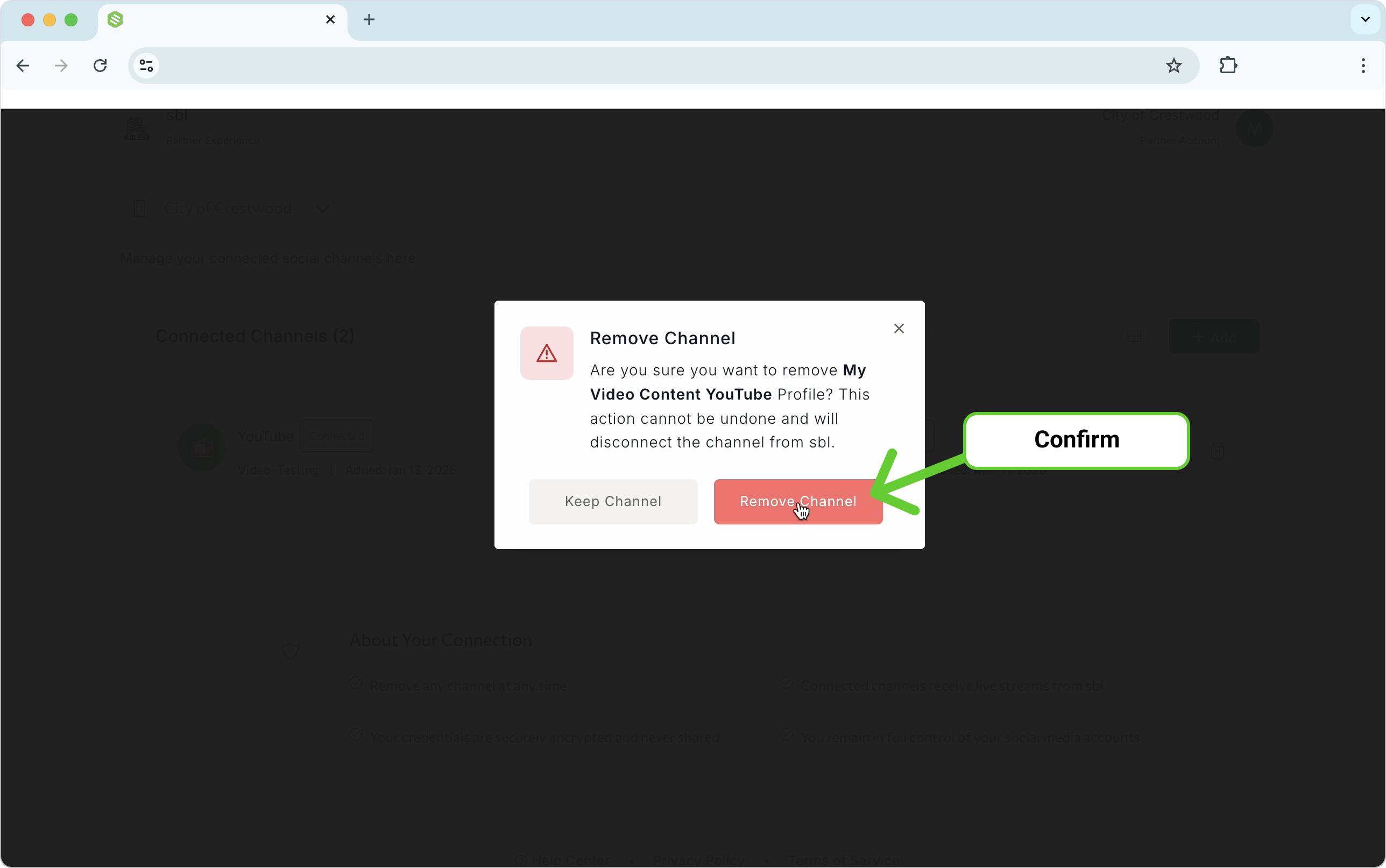Open Chrome three-dot menu
Screen dimensions: 1386x868
(1362, 66)
